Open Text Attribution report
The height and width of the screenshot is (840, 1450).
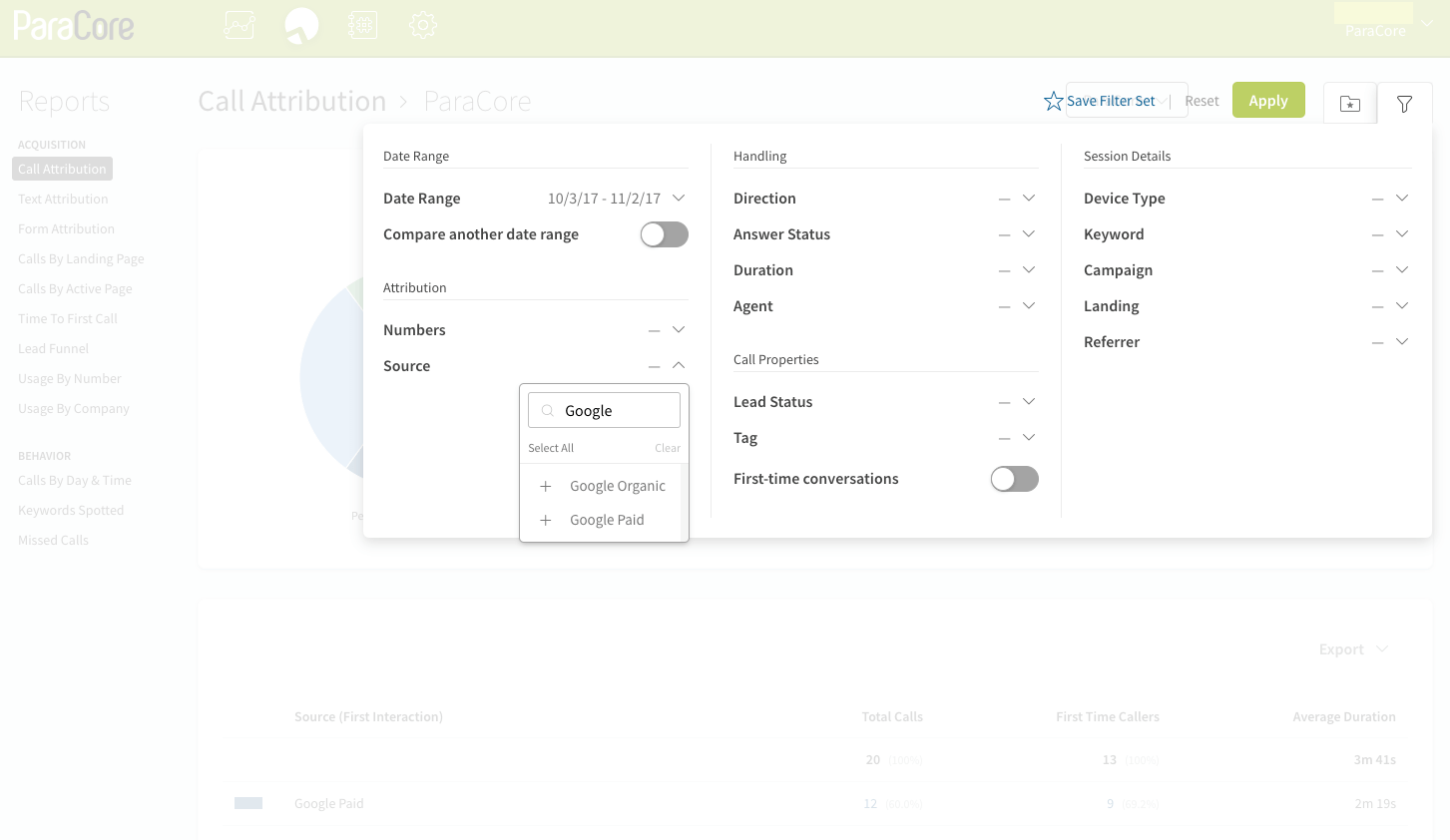click(63, 199)
